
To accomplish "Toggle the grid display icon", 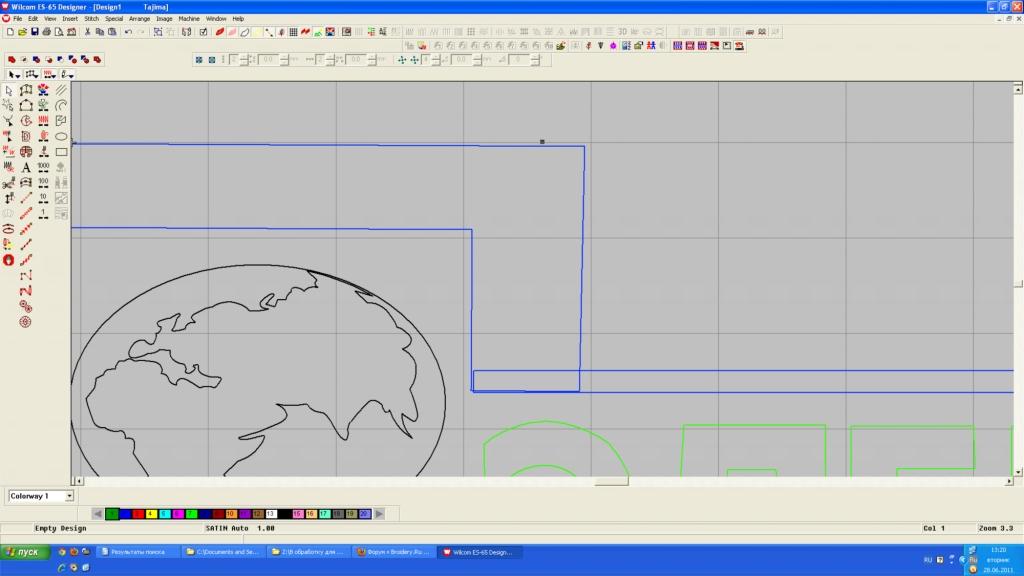I will [x=293, y=32].
